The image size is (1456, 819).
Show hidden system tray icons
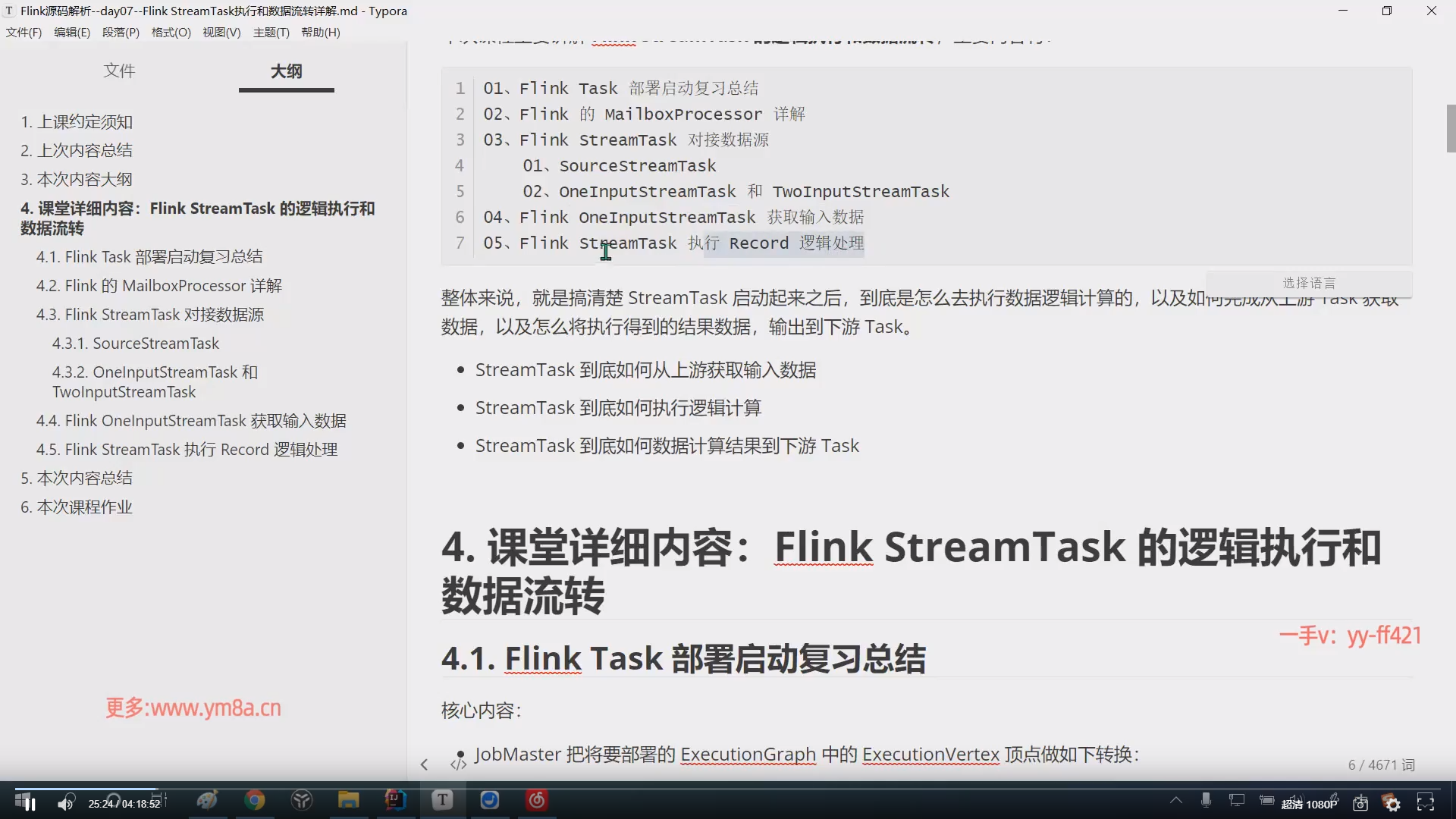click(1176, 800)
